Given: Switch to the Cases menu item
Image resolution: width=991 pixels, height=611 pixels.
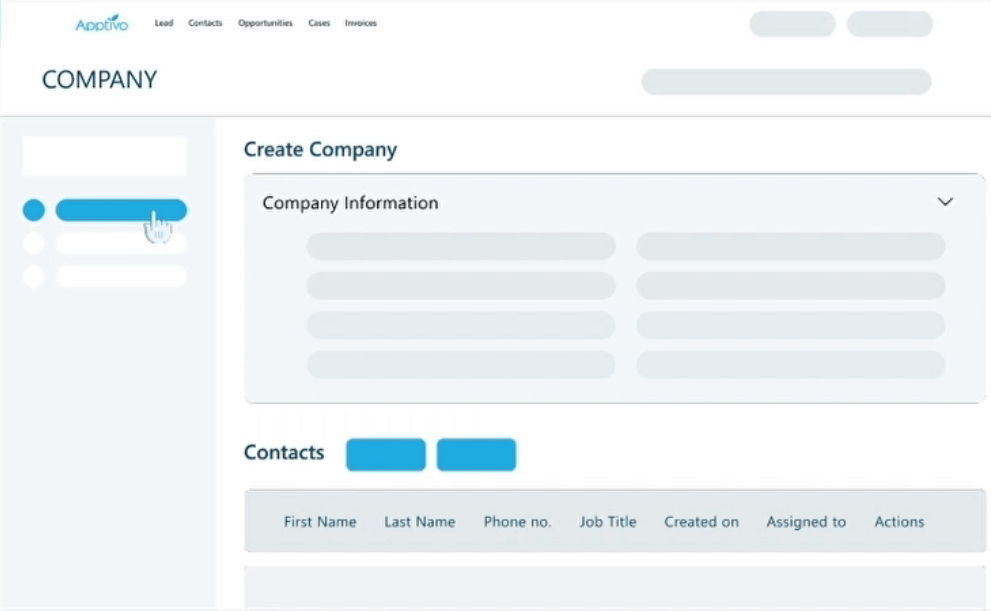Looking at the screenshot, I should point(319,23).
